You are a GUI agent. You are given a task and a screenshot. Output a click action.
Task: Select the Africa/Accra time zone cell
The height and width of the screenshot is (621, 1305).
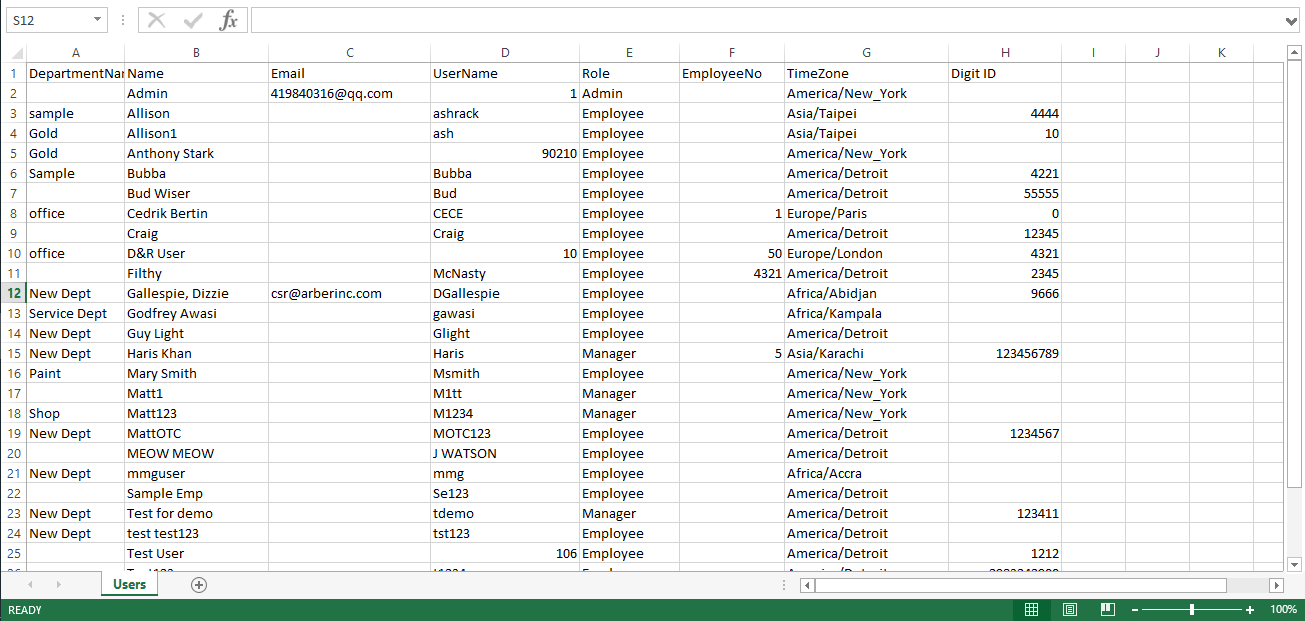tap(867, 473)
